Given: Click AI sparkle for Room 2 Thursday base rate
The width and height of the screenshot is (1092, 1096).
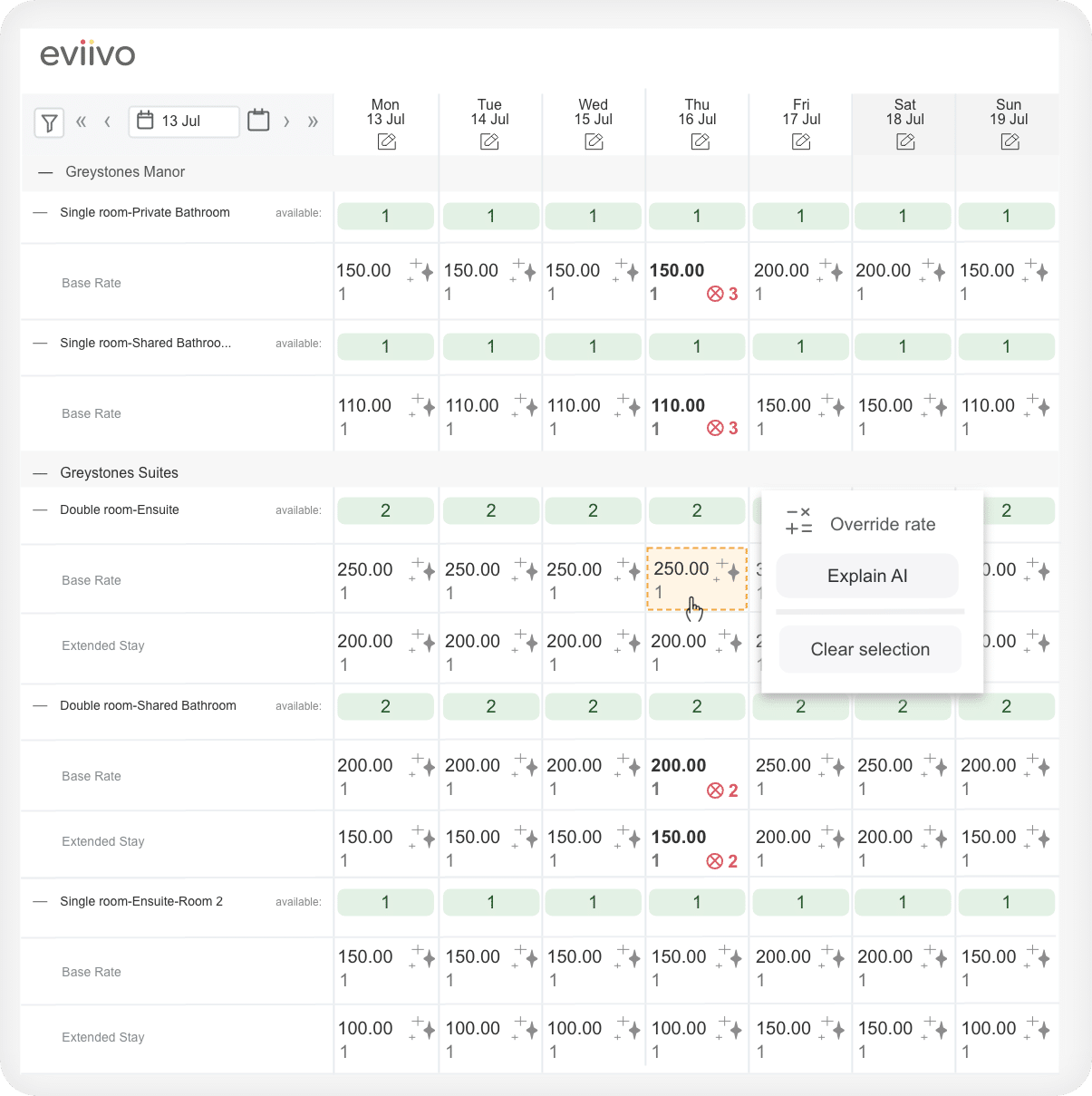Looking at the screenshot, I should point(730,956).
